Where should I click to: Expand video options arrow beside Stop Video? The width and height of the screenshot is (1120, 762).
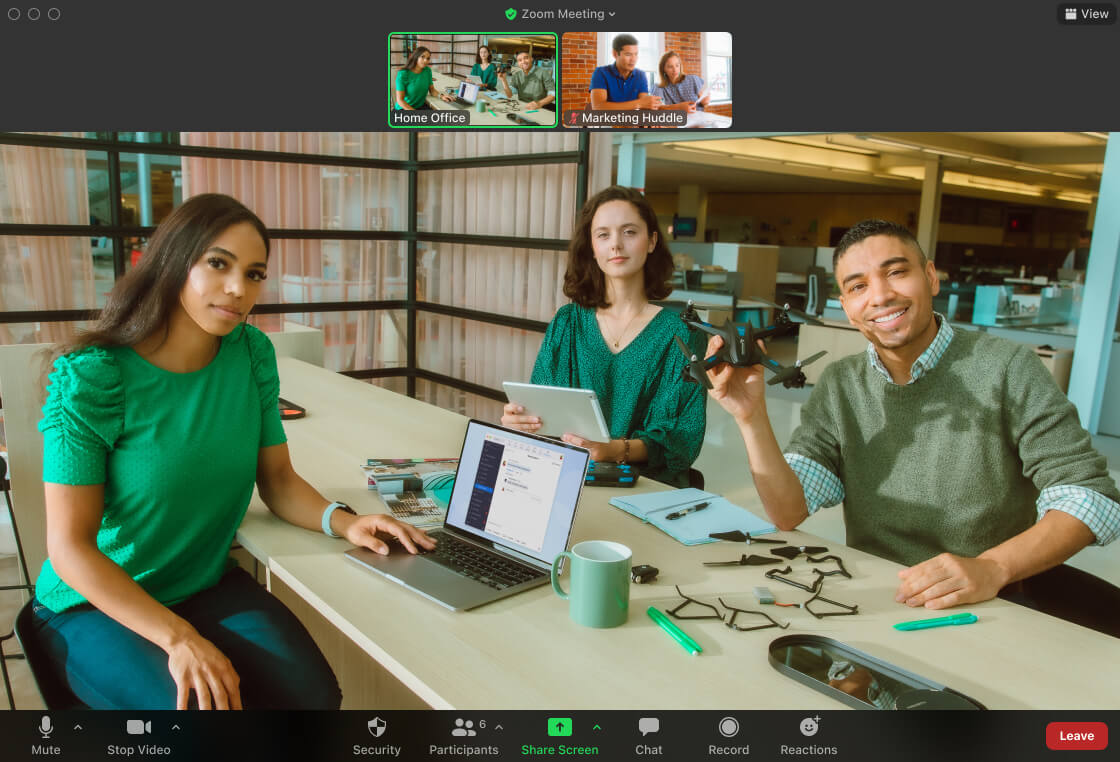coord(176,727)
